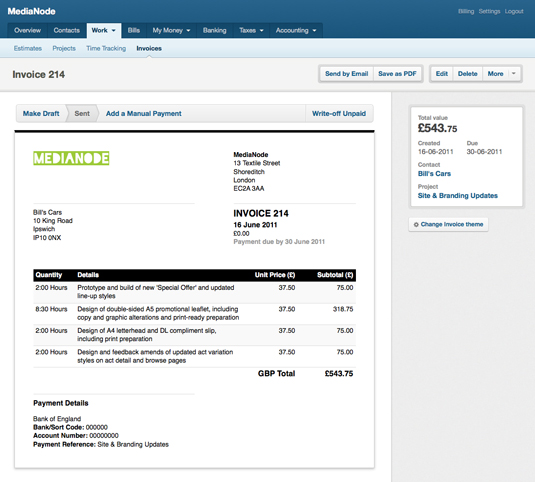Go to the Banking tab
The image size is (535, 482).
click(215, 30)
